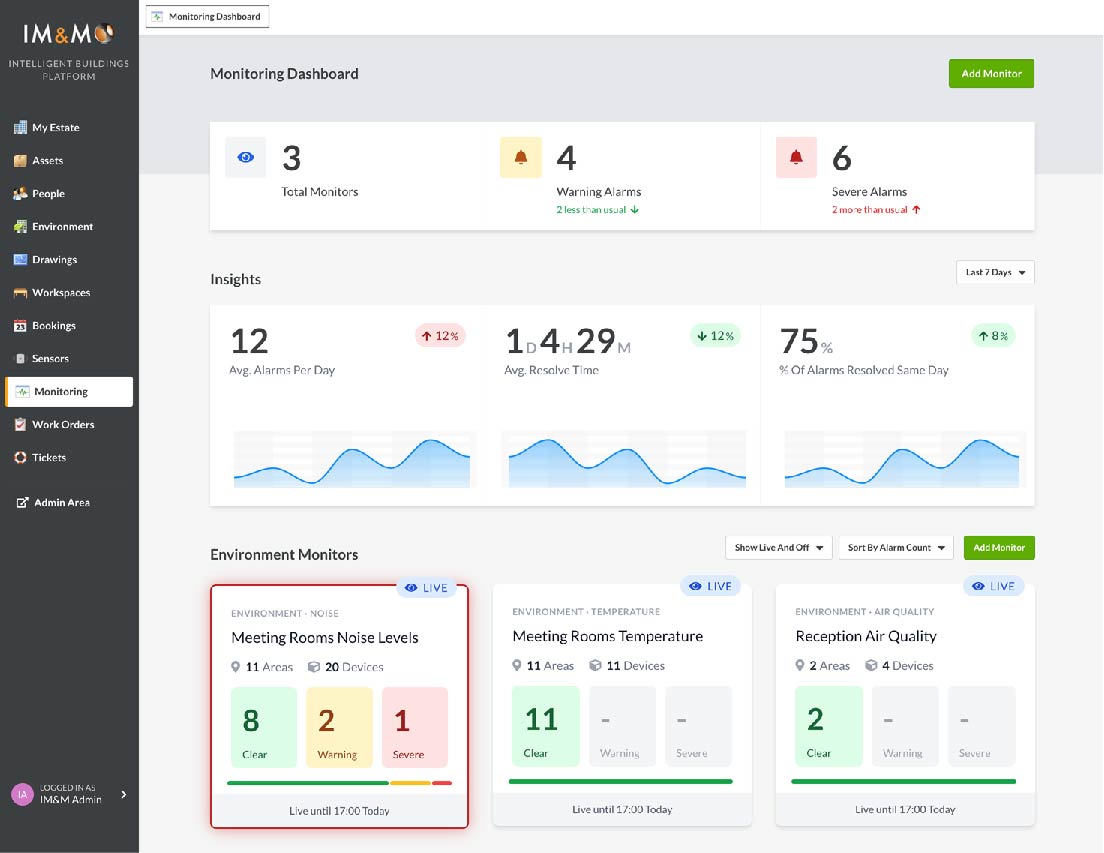Click the Drawings icon in sidebar
The height and width of the screenshot is (853, 1104).
point(20,260)
